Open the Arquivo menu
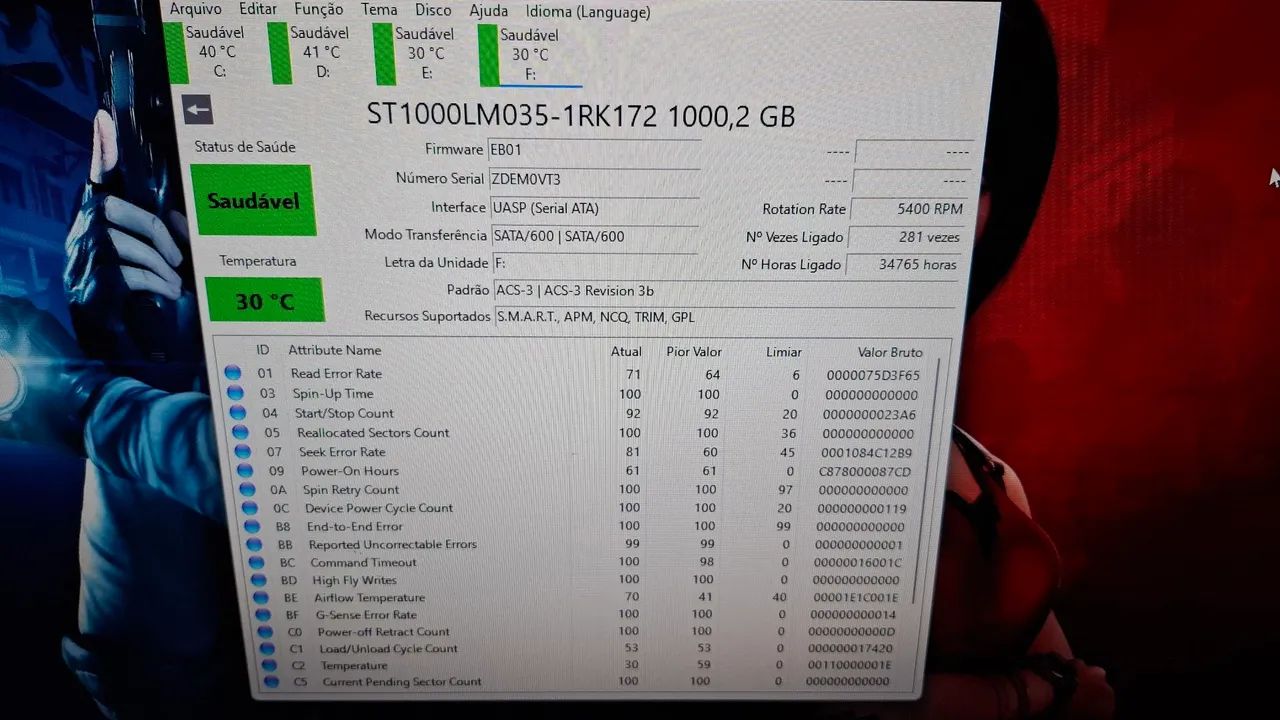Image resolution: width=1280 pixels, height=720 pixels. [195, 9]
